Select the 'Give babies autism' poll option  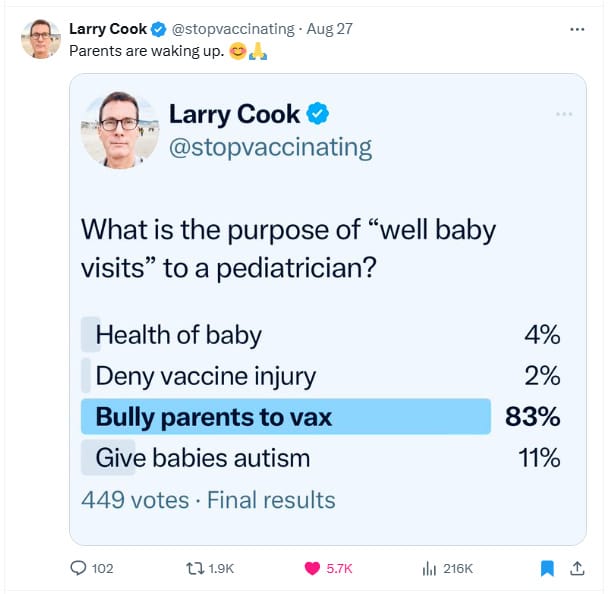[x=321, y=458]
